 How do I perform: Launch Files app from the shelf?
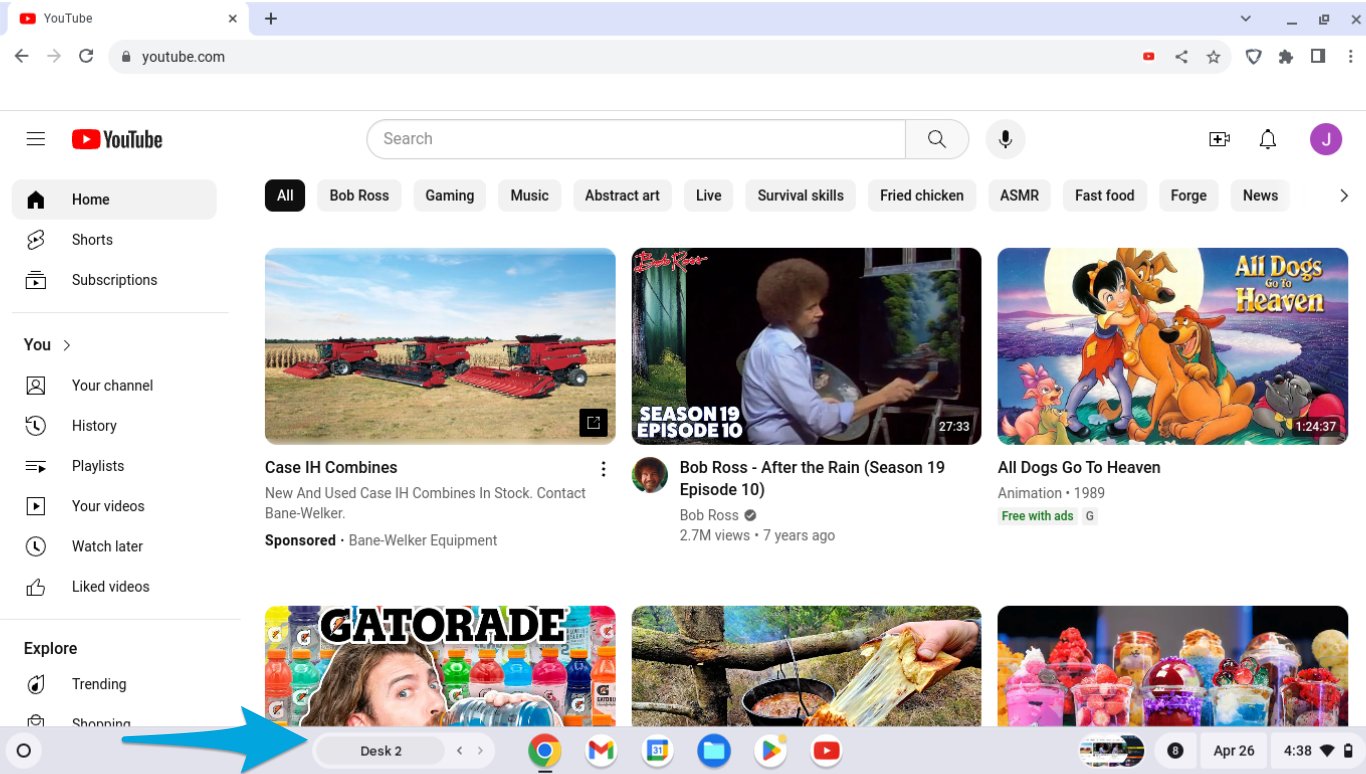[714, 750]
